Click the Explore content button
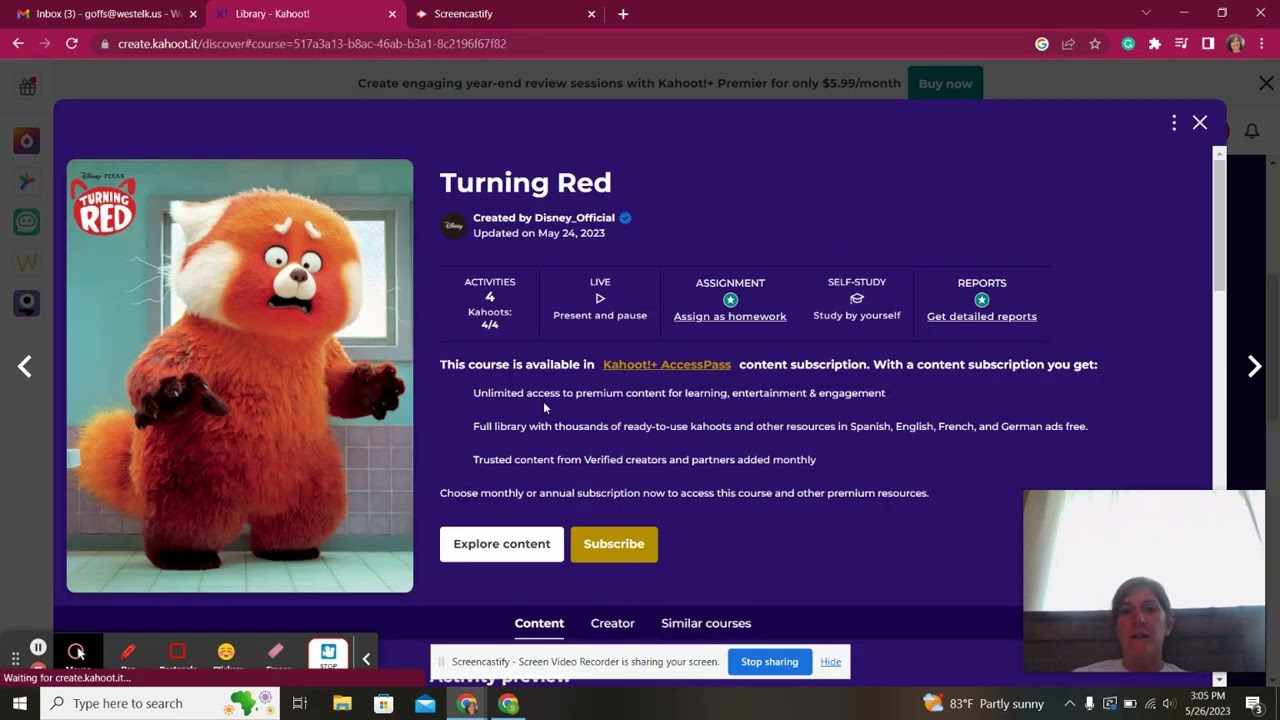The height and width of the screenshot is (720, 1280). tap(502, 544)
